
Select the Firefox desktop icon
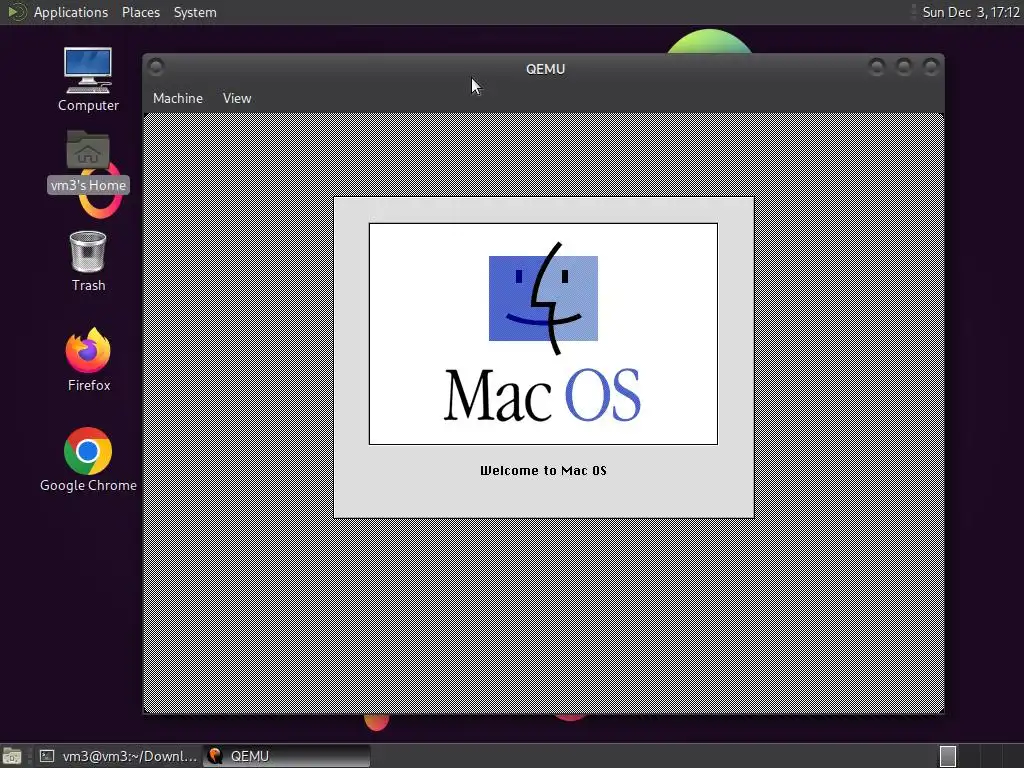coord(88,359)
